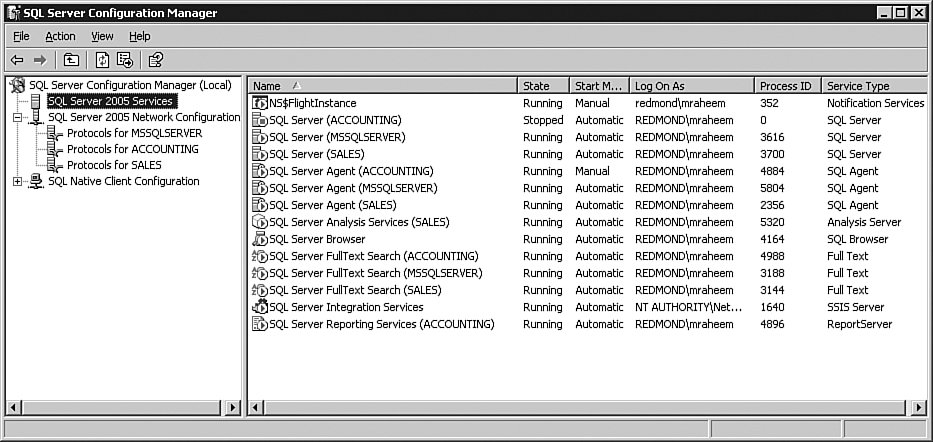Viewport: 933px width, 442px height.
Task: Click process ID 3616
Action: pos(772,137)
